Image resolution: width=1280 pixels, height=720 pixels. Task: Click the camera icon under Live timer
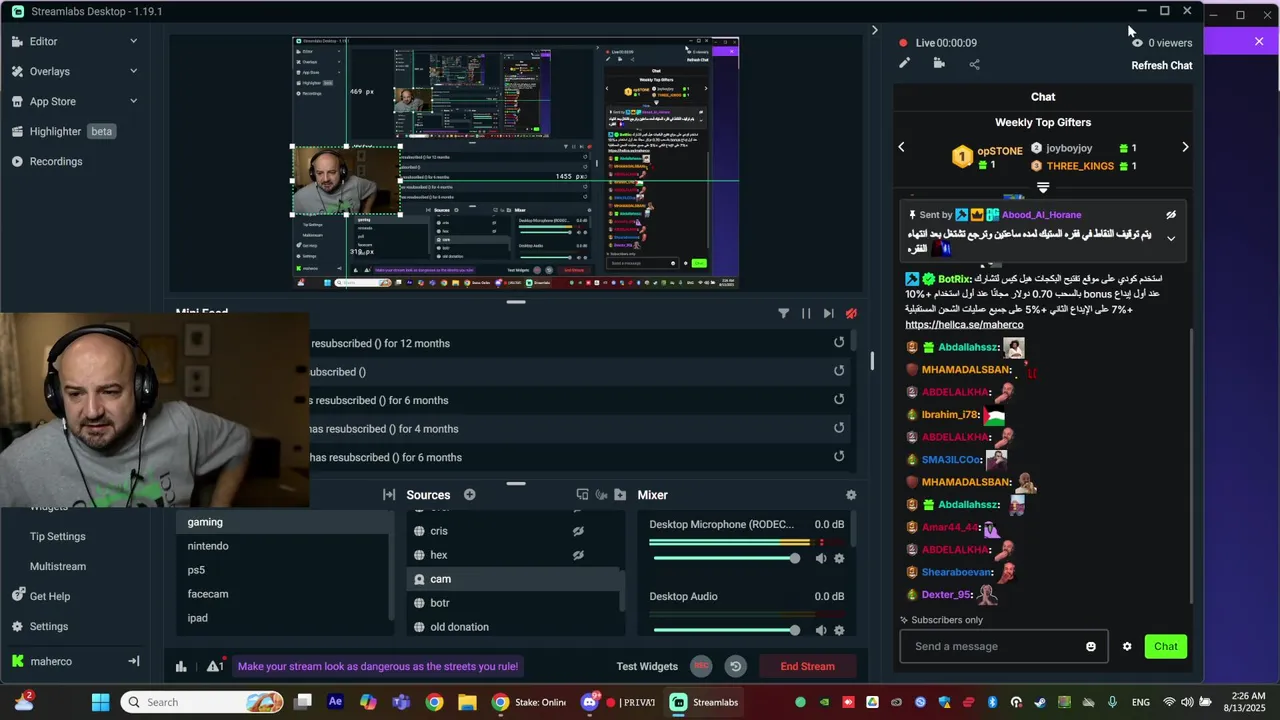tap(939, 63)
